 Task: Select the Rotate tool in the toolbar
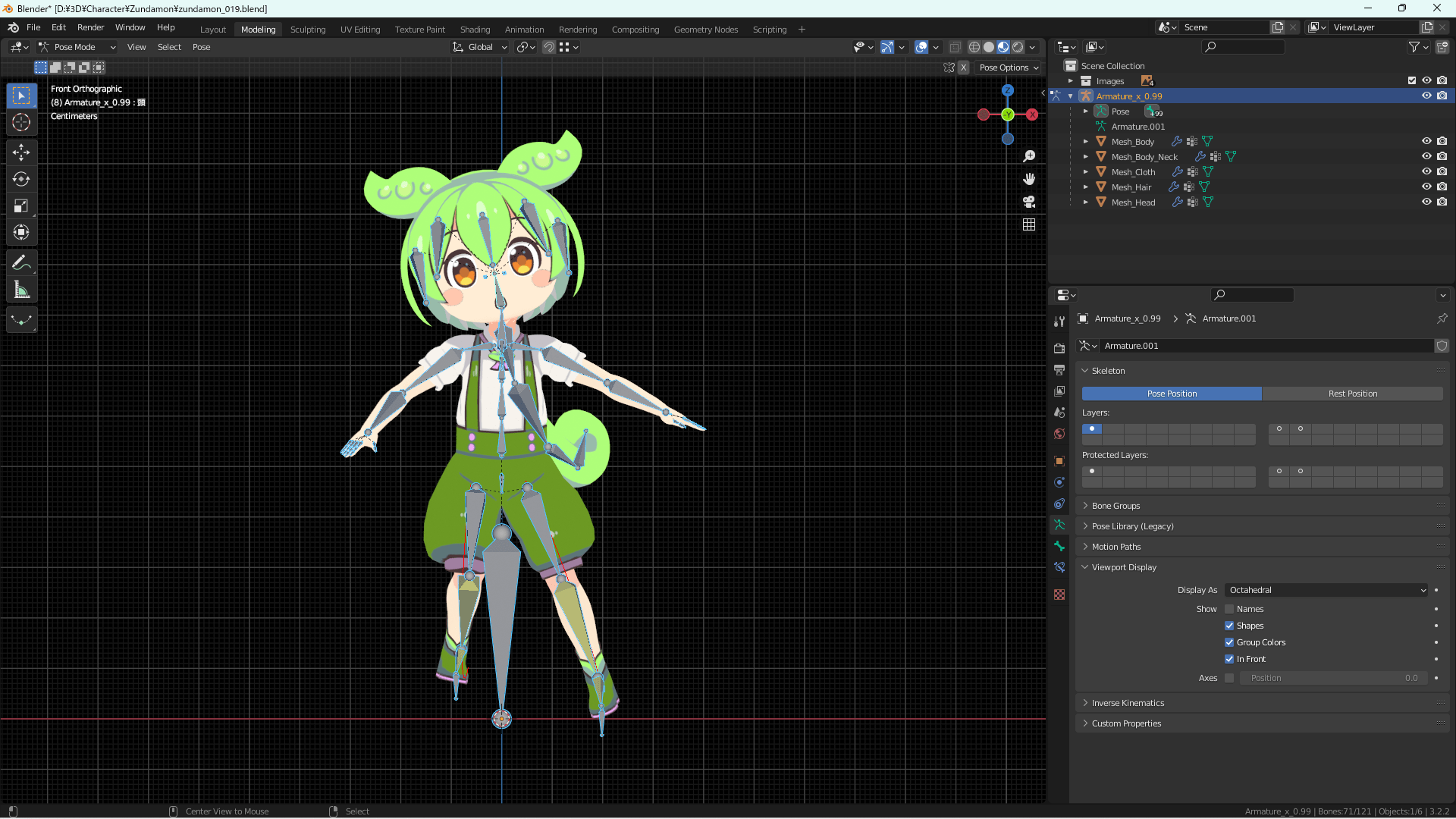21,179
